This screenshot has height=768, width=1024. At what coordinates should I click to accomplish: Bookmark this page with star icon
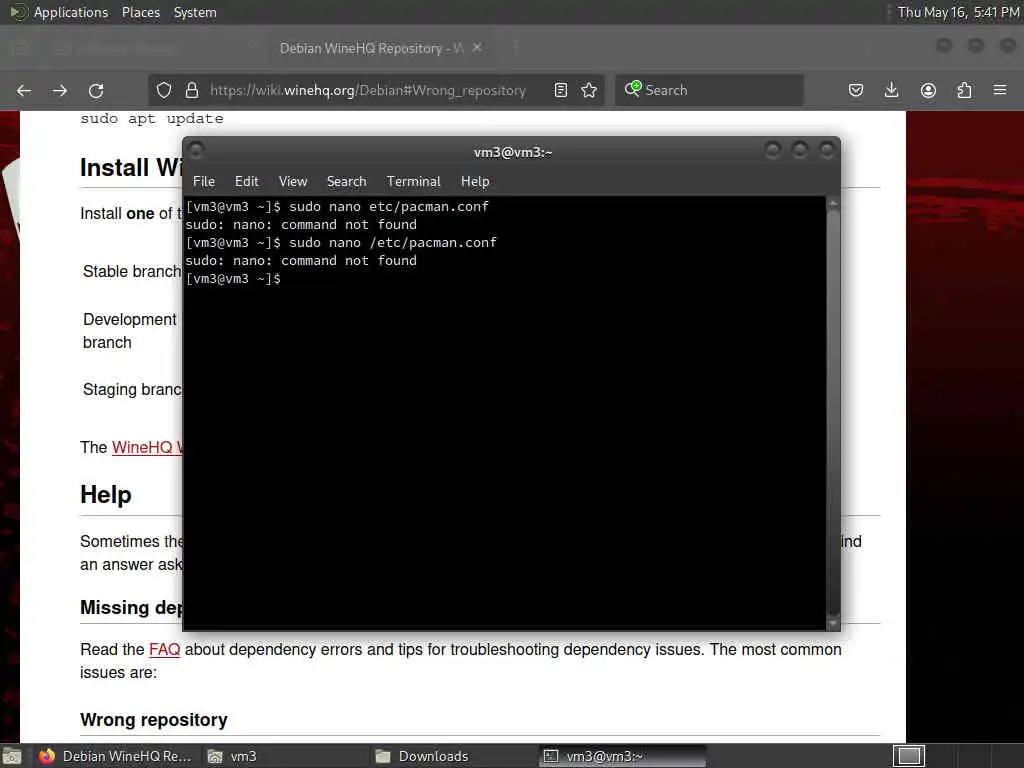pos(589,90)
